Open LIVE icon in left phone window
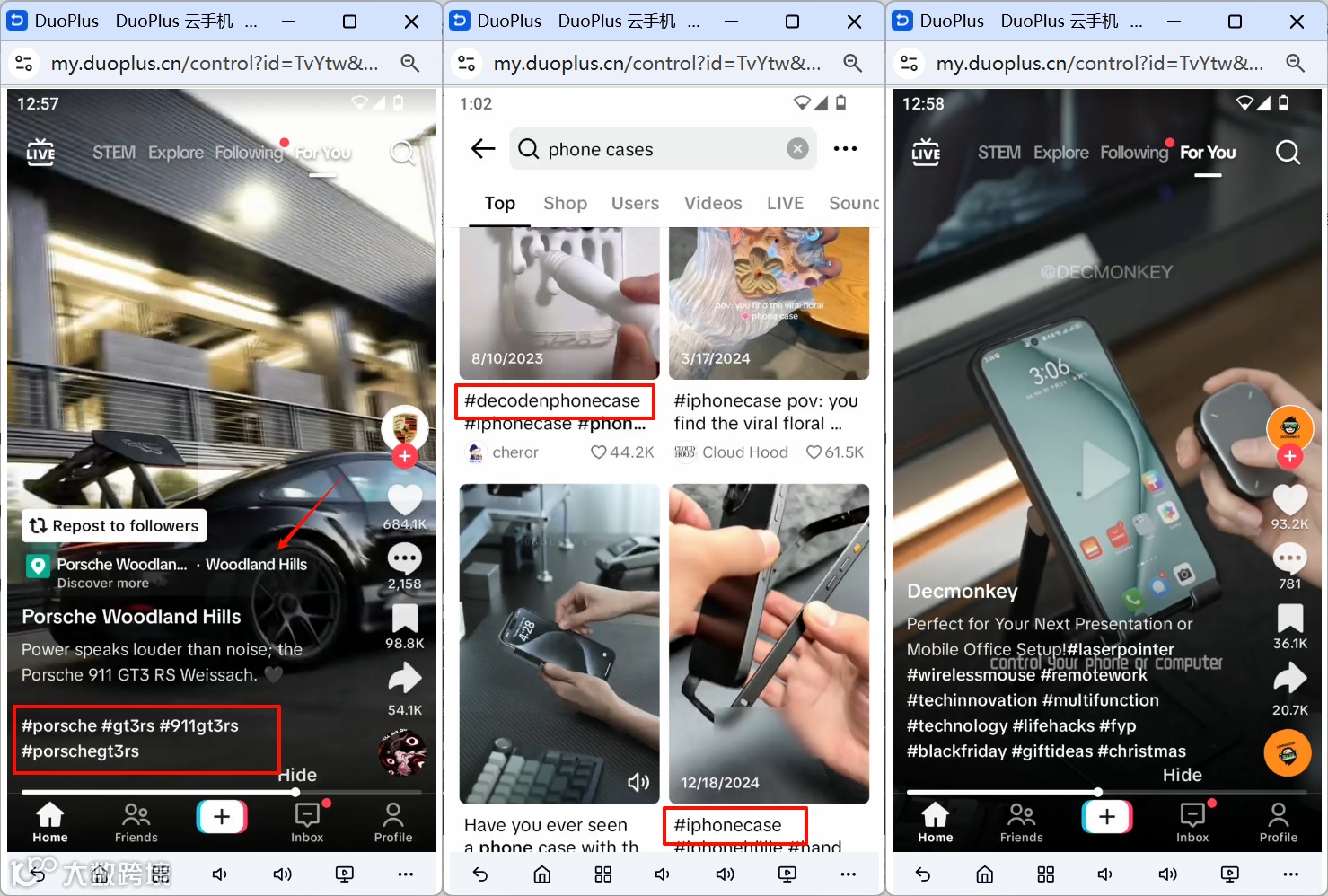The image size is (1328, 896). 40,153
